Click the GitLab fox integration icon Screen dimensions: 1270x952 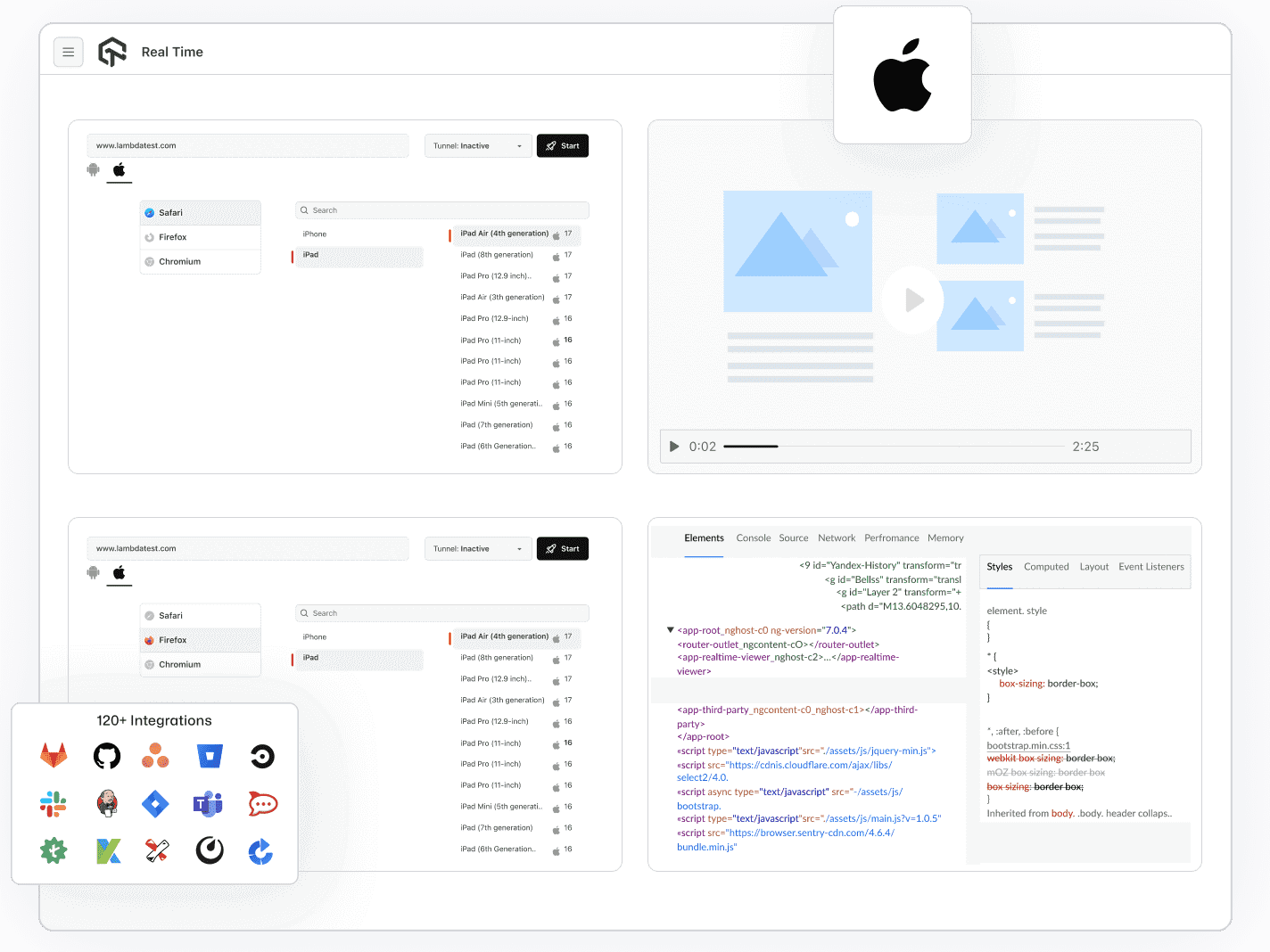(54, 756)
